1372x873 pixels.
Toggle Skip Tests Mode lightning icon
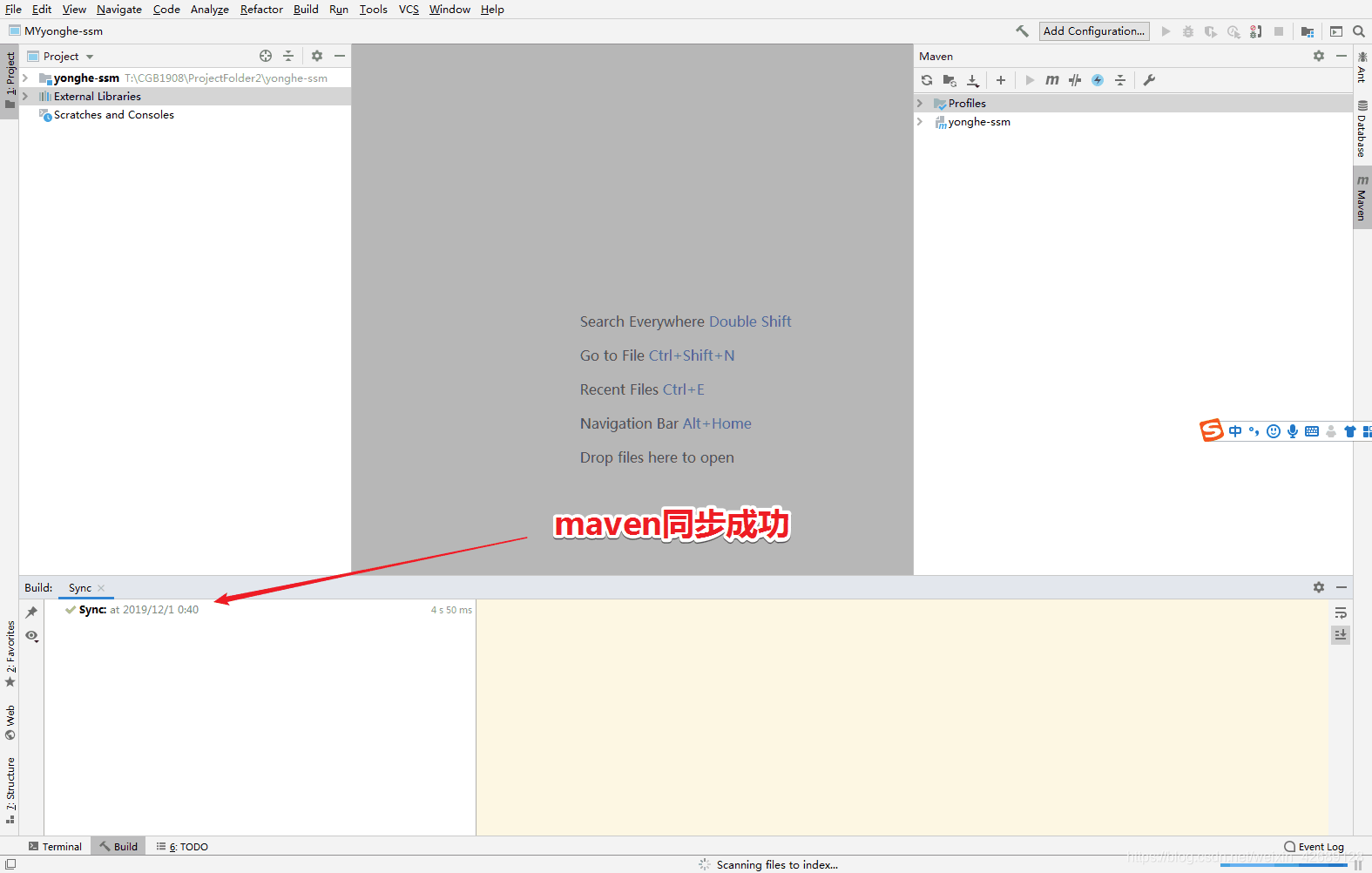click(x=1098, y=80)
